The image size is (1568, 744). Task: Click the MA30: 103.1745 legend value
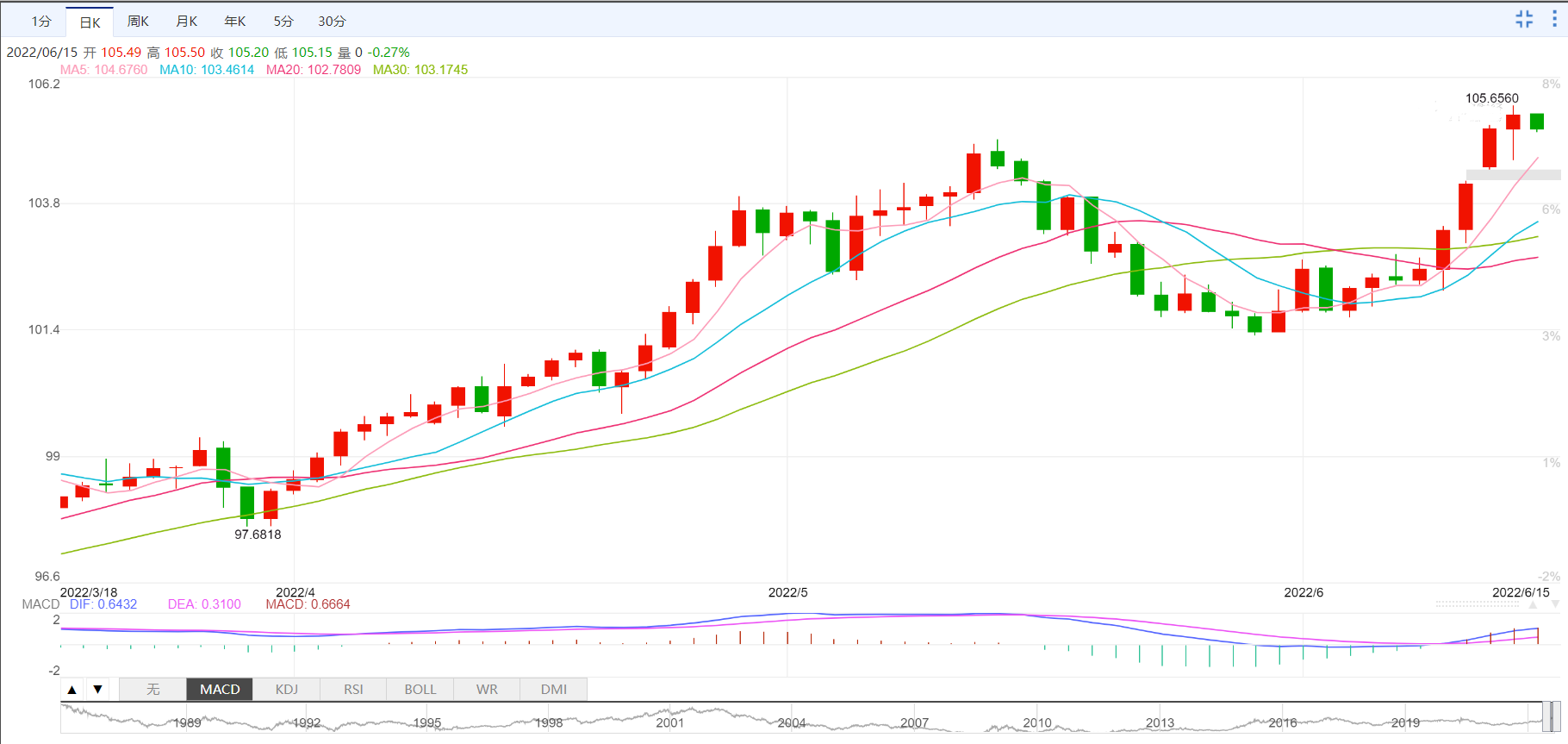[420, 70]
